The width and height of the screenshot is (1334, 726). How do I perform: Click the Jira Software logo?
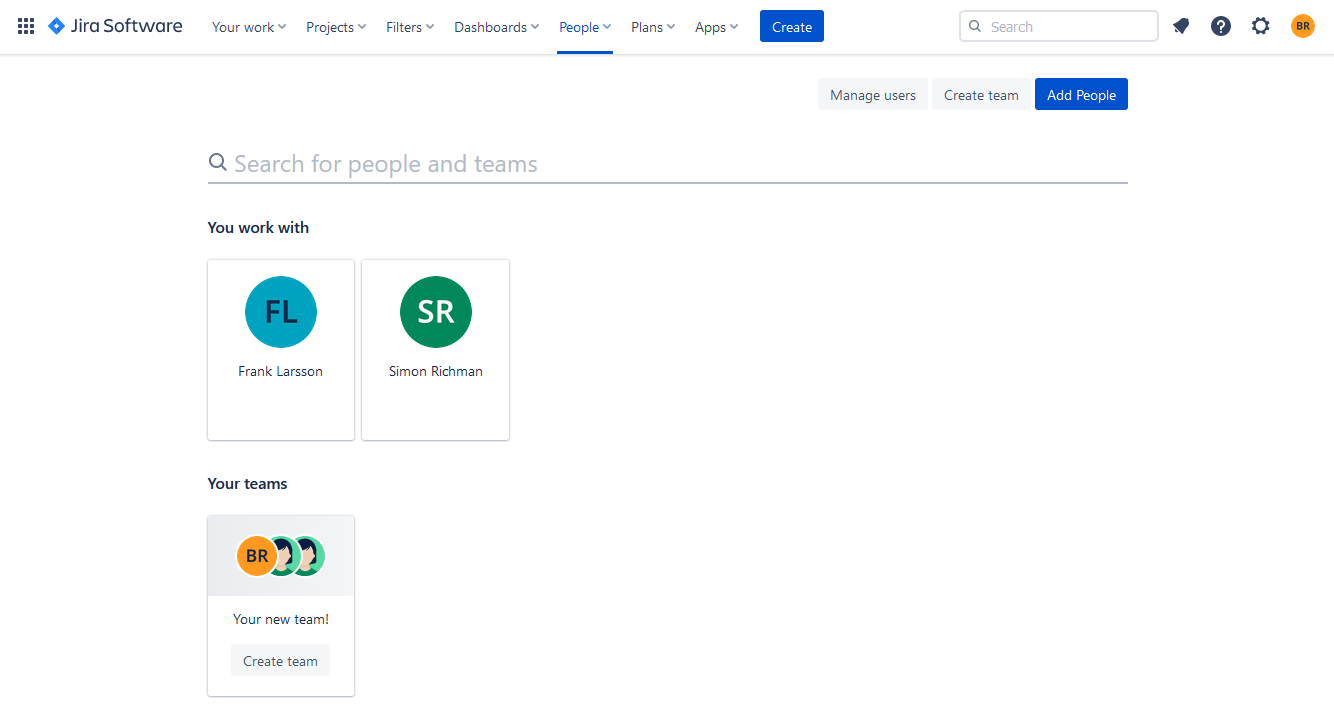(114, 26)
